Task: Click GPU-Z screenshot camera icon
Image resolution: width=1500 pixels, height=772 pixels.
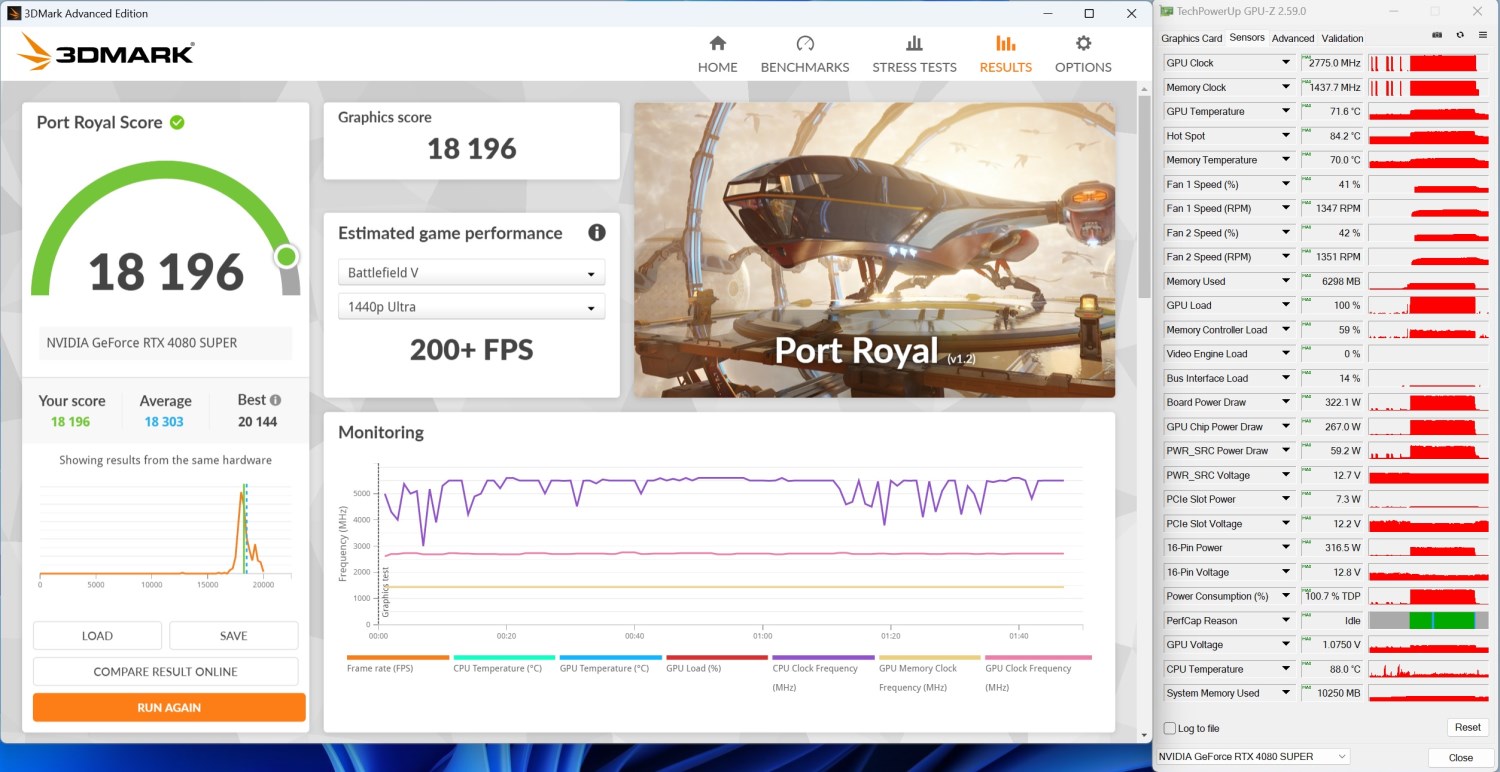Action: pos(1437,35)
